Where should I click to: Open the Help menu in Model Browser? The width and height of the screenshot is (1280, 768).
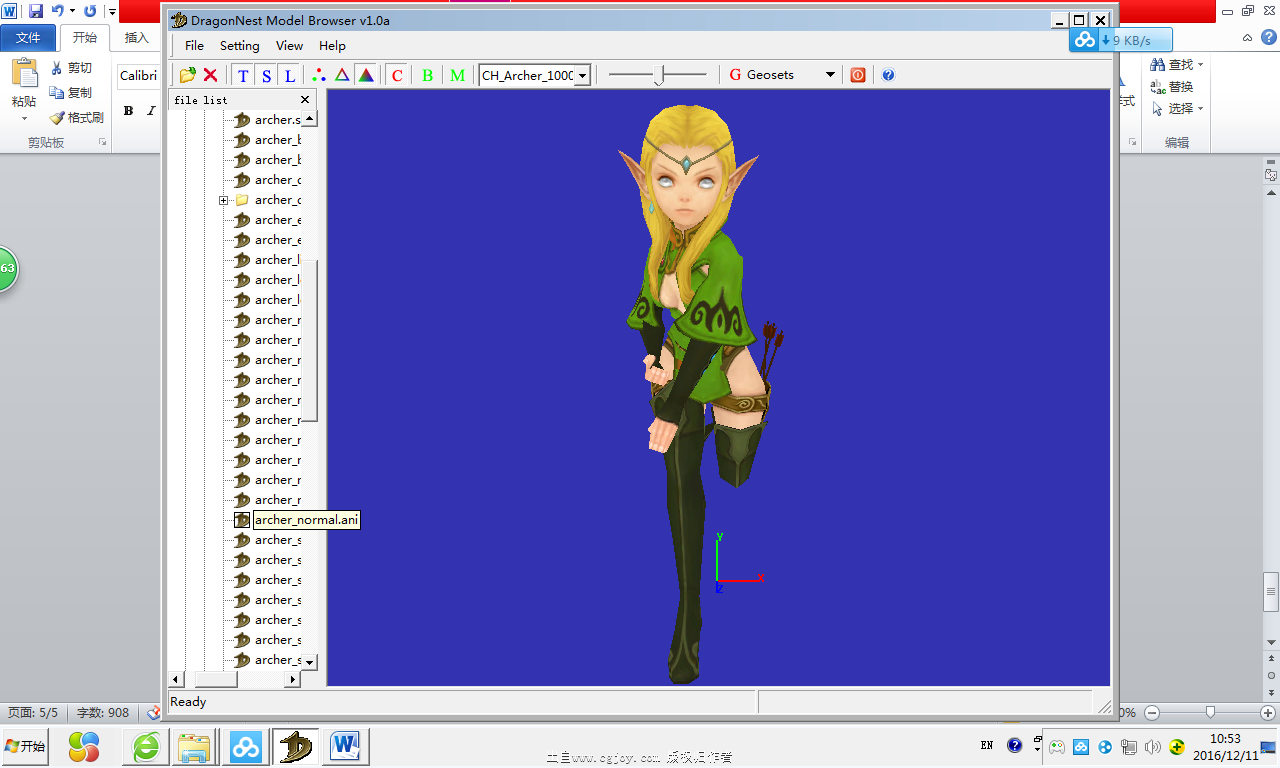click(332, 45)
